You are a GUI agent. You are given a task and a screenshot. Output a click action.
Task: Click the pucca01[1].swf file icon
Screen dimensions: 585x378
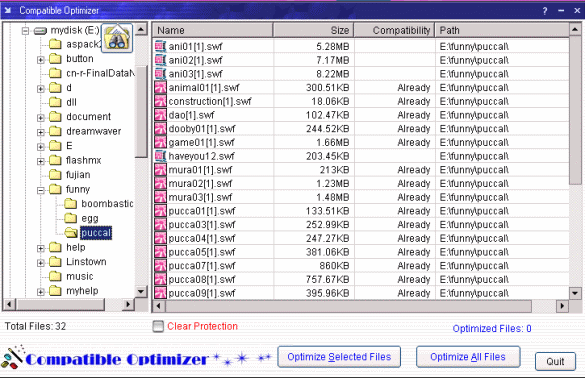160,211
